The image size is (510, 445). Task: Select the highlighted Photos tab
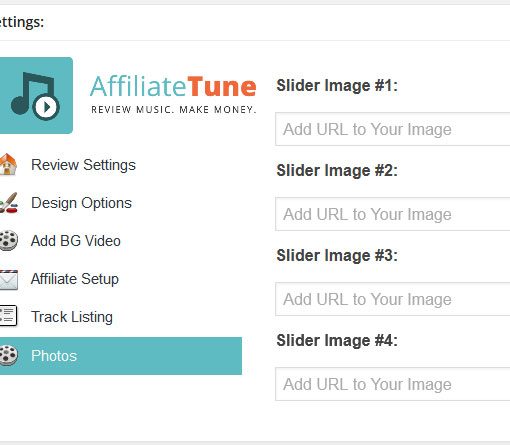point(121,356)
